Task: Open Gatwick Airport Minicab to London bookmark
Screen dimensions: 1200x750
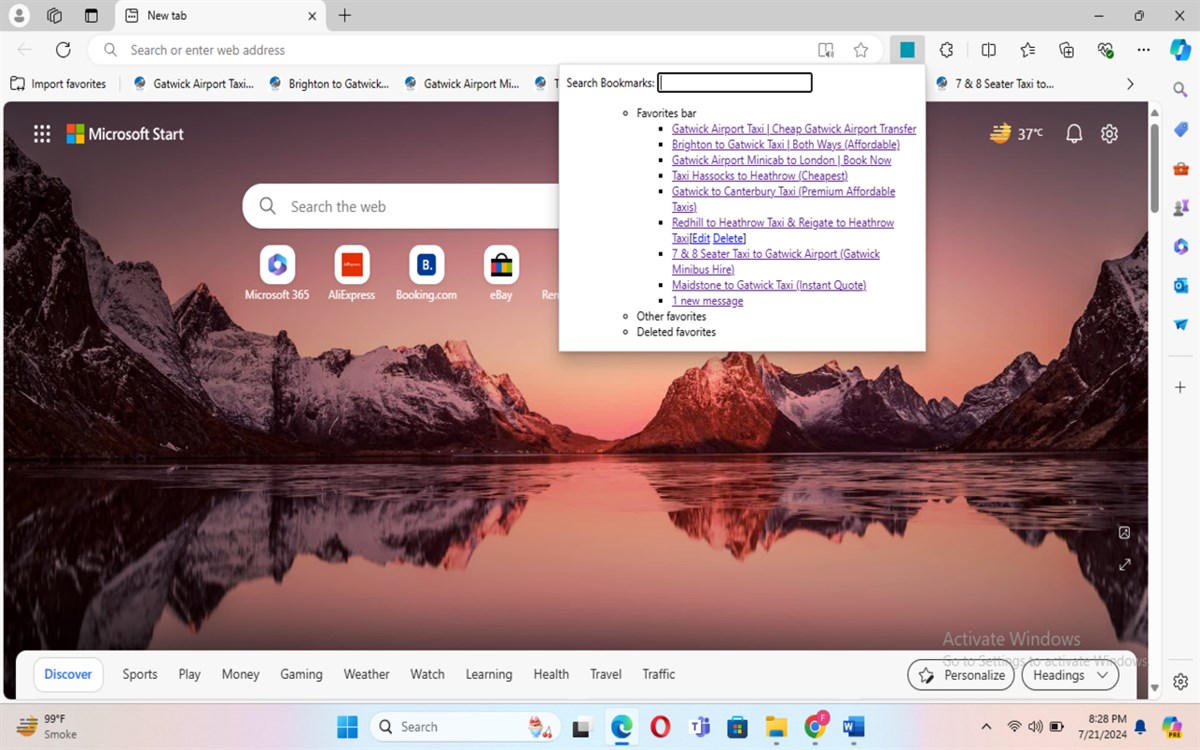Action: (781, 160)
